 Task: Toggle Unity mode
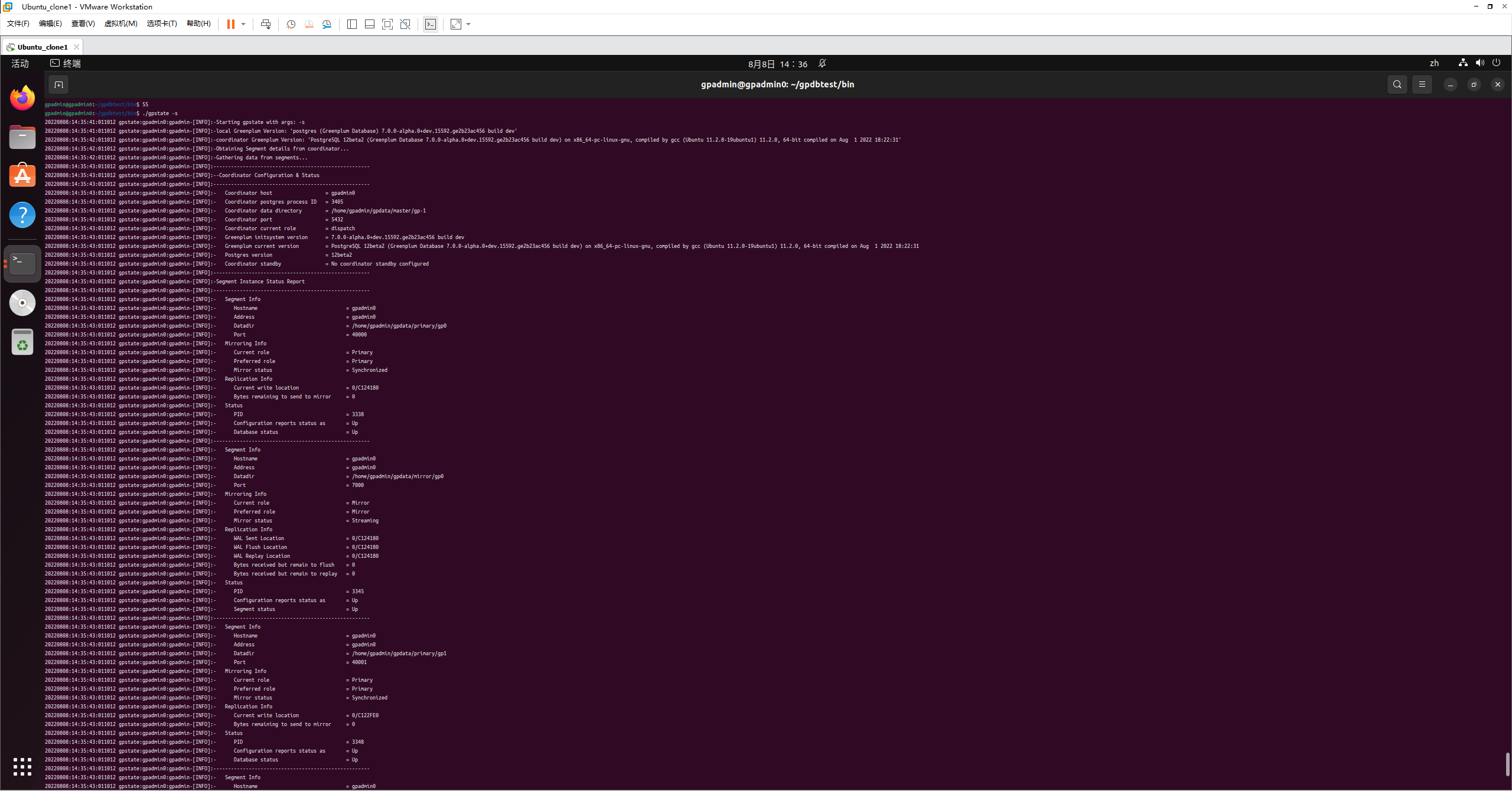click(405, 24)
